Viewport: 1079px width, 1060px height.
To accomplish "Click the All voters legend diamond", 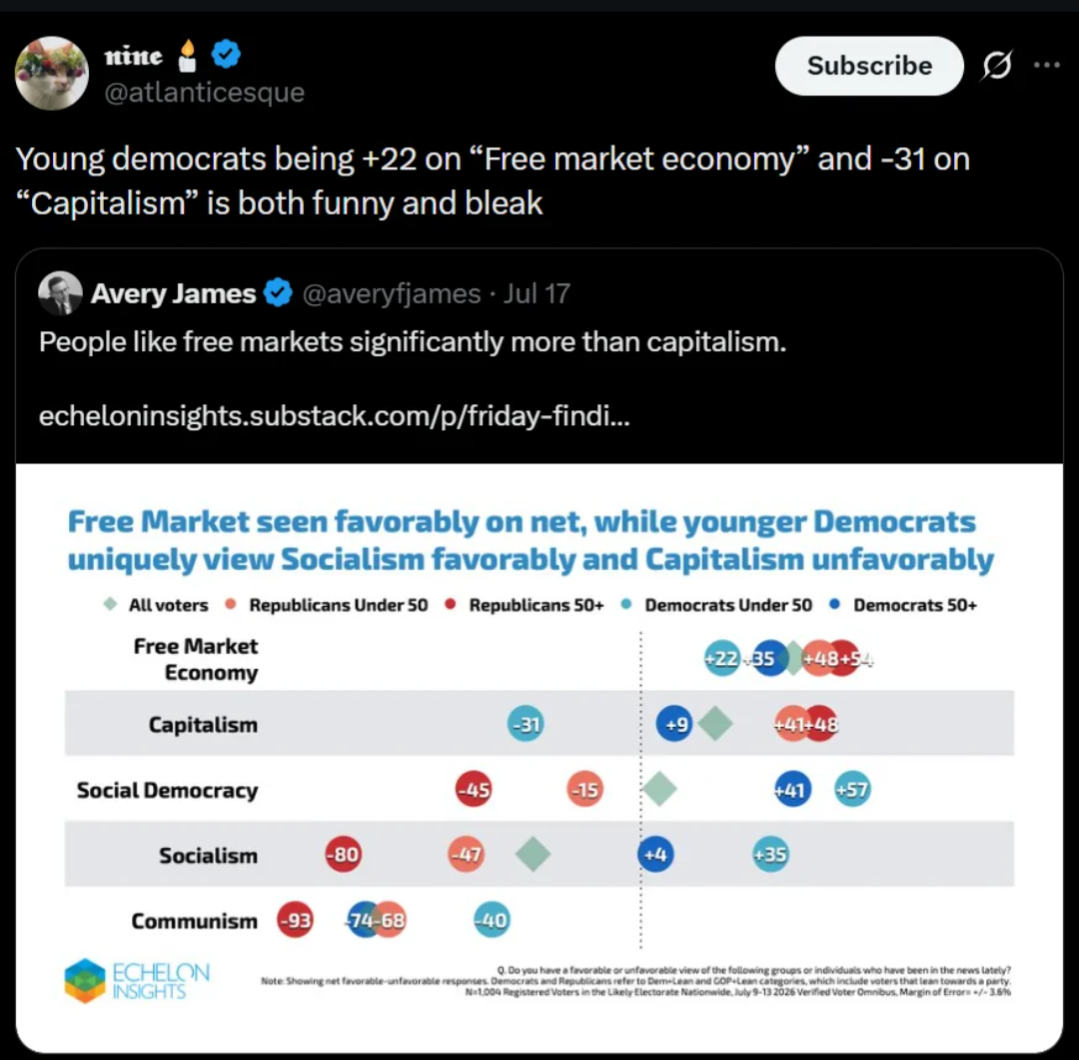I will tap(110, 604).
